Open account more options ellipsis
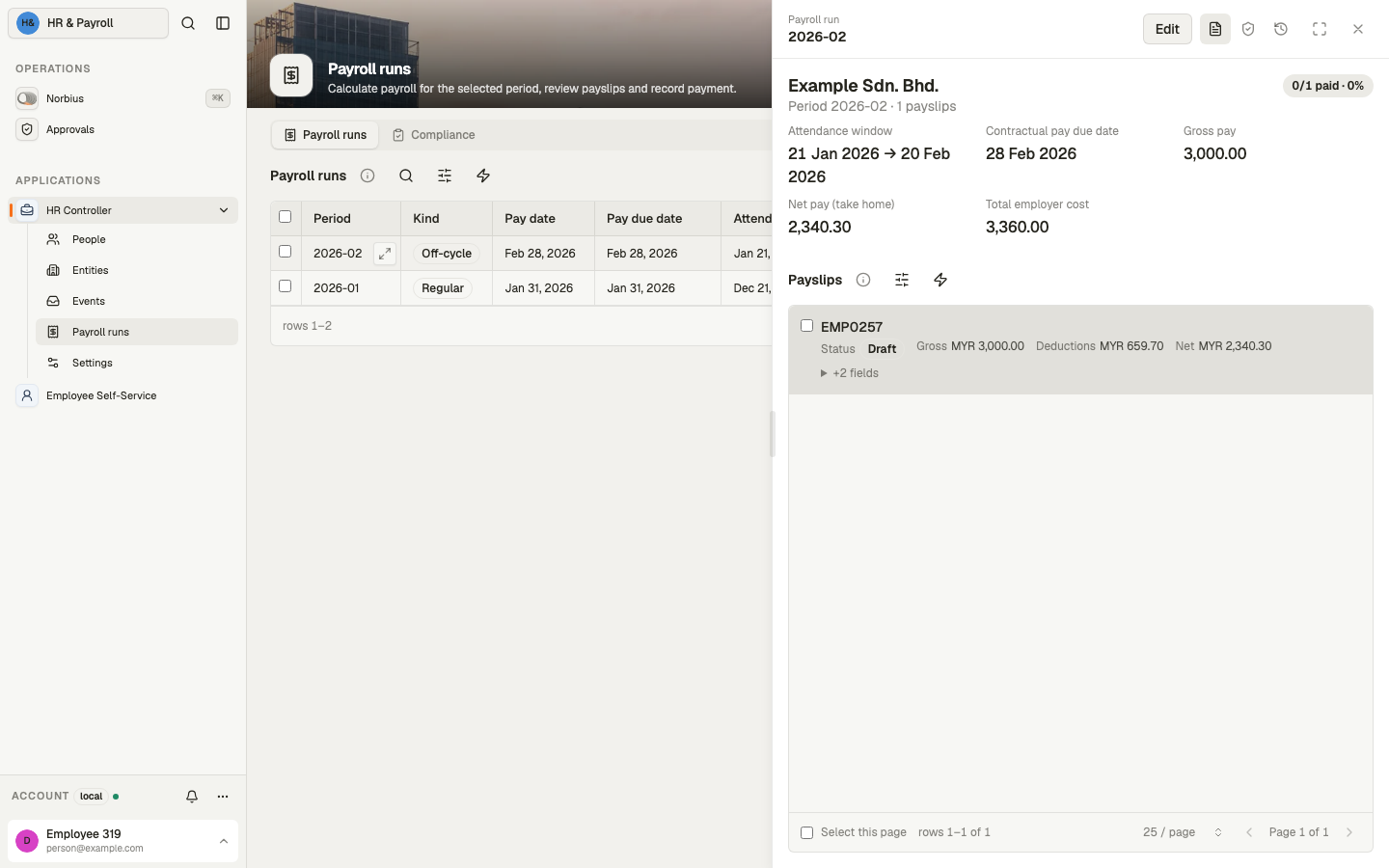This screenshot has height=868, width=1389. [x=223, y=797]
